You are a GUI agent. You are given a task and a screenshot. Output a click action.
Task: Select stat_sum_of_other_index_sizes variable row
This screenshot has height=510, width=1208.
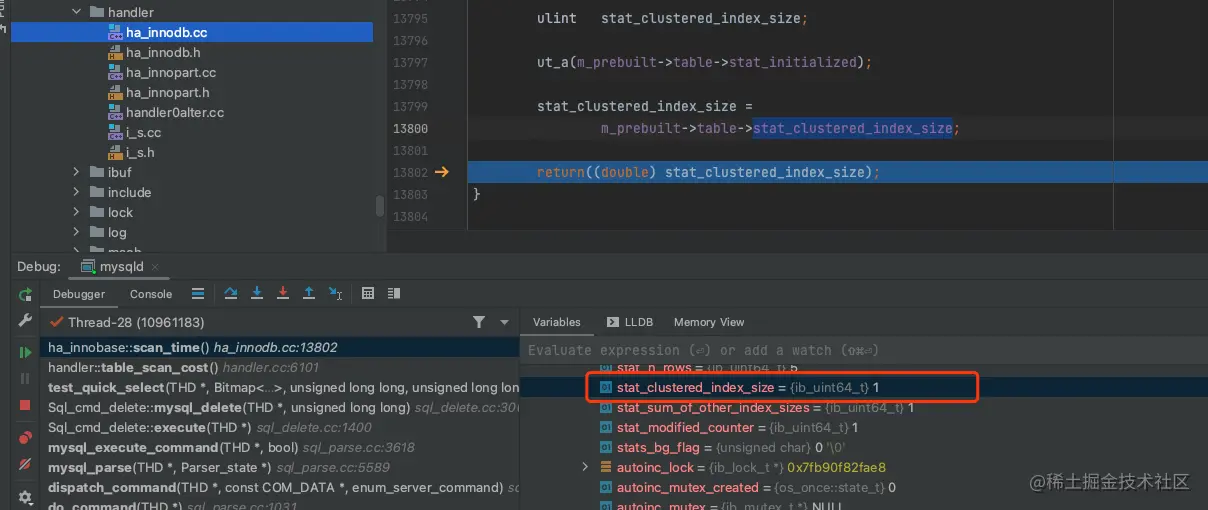point(865,407)
